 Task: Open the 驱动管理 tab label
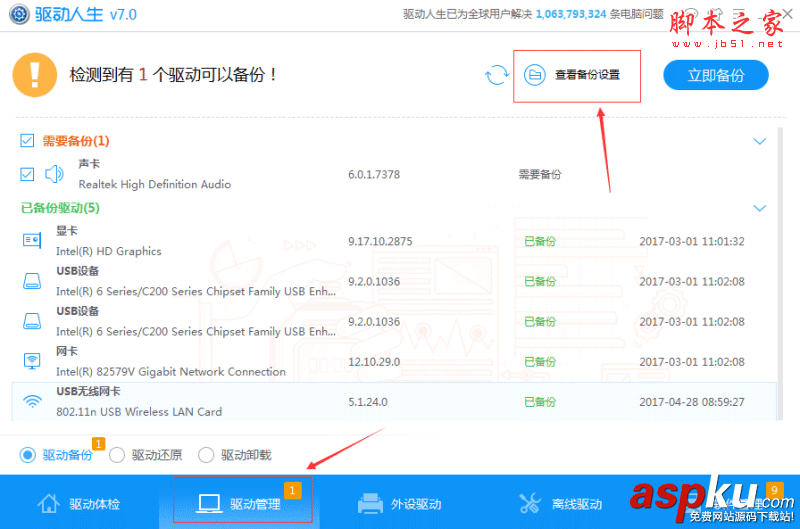pos(255,504)
